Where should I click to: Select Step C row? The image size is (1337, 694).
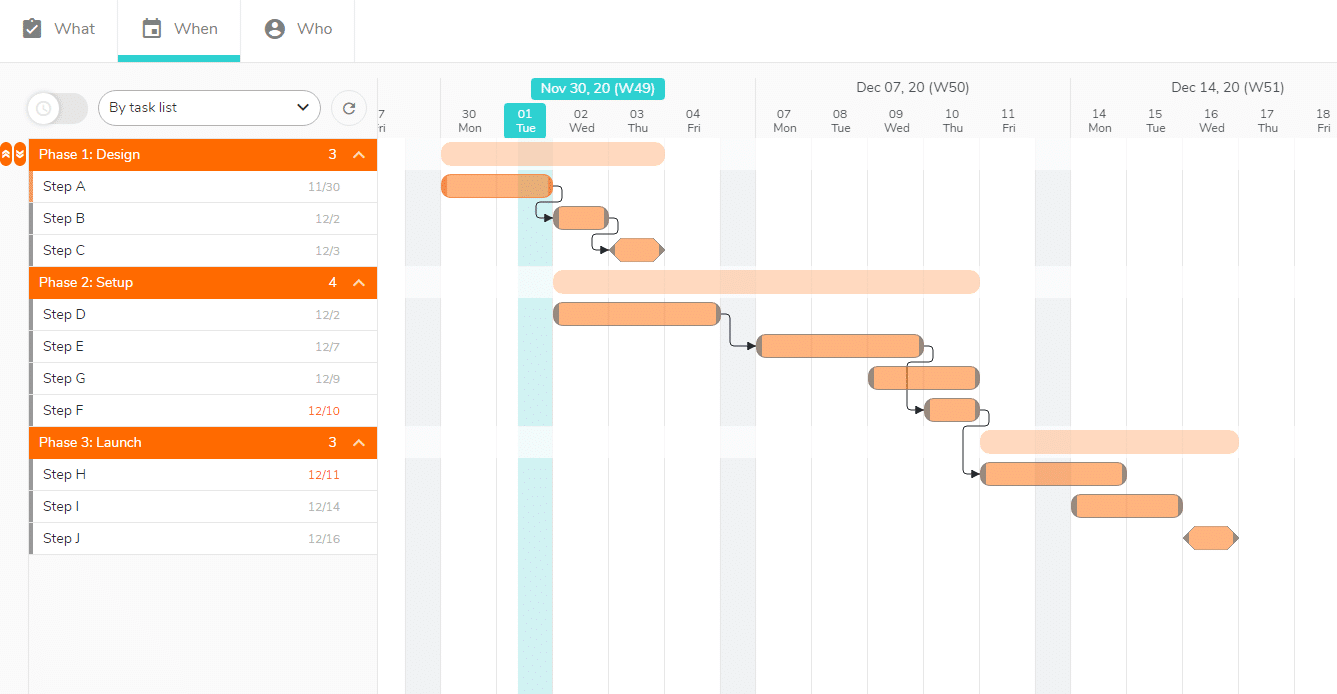tap(203, 251)
